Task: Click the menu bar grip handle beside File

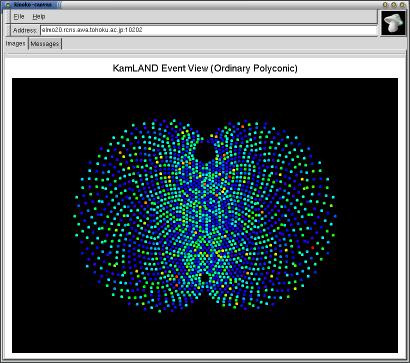Action: tap(8, 17)
